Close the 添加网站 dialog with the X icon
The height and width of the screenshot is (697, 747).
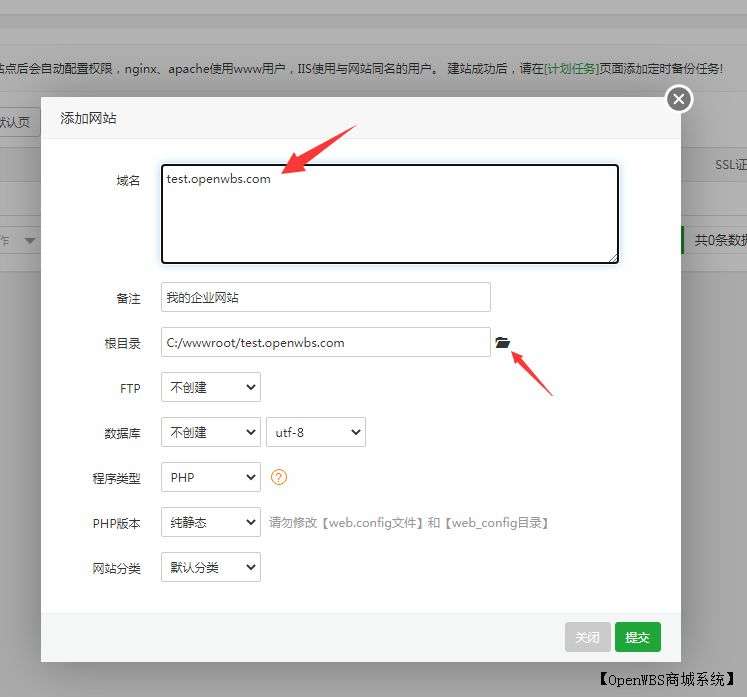click(x=679, y=99)
